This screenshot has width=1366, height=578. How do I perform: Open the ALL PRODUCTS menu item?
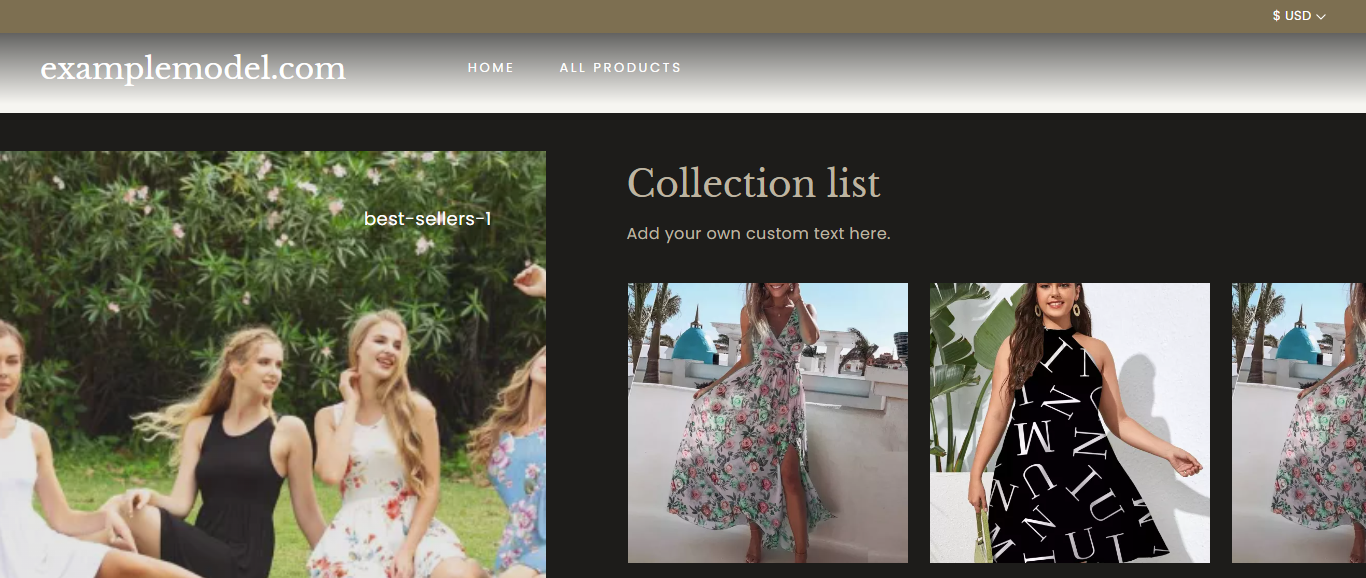620,68
